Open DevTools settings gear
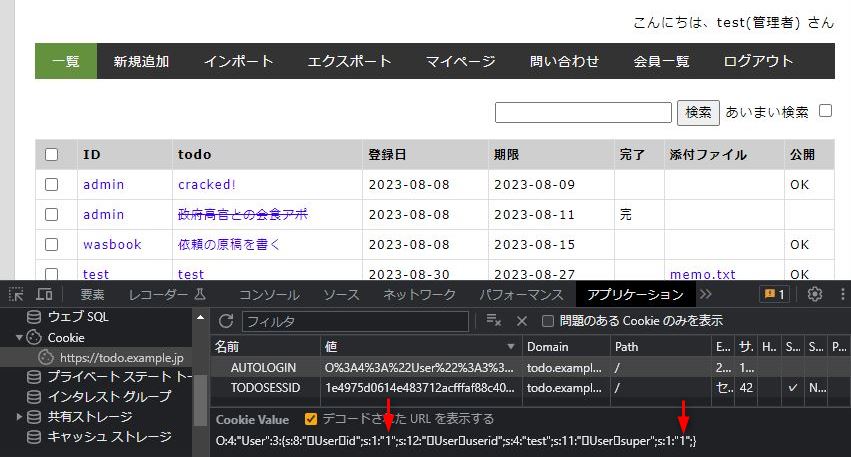 815,294
